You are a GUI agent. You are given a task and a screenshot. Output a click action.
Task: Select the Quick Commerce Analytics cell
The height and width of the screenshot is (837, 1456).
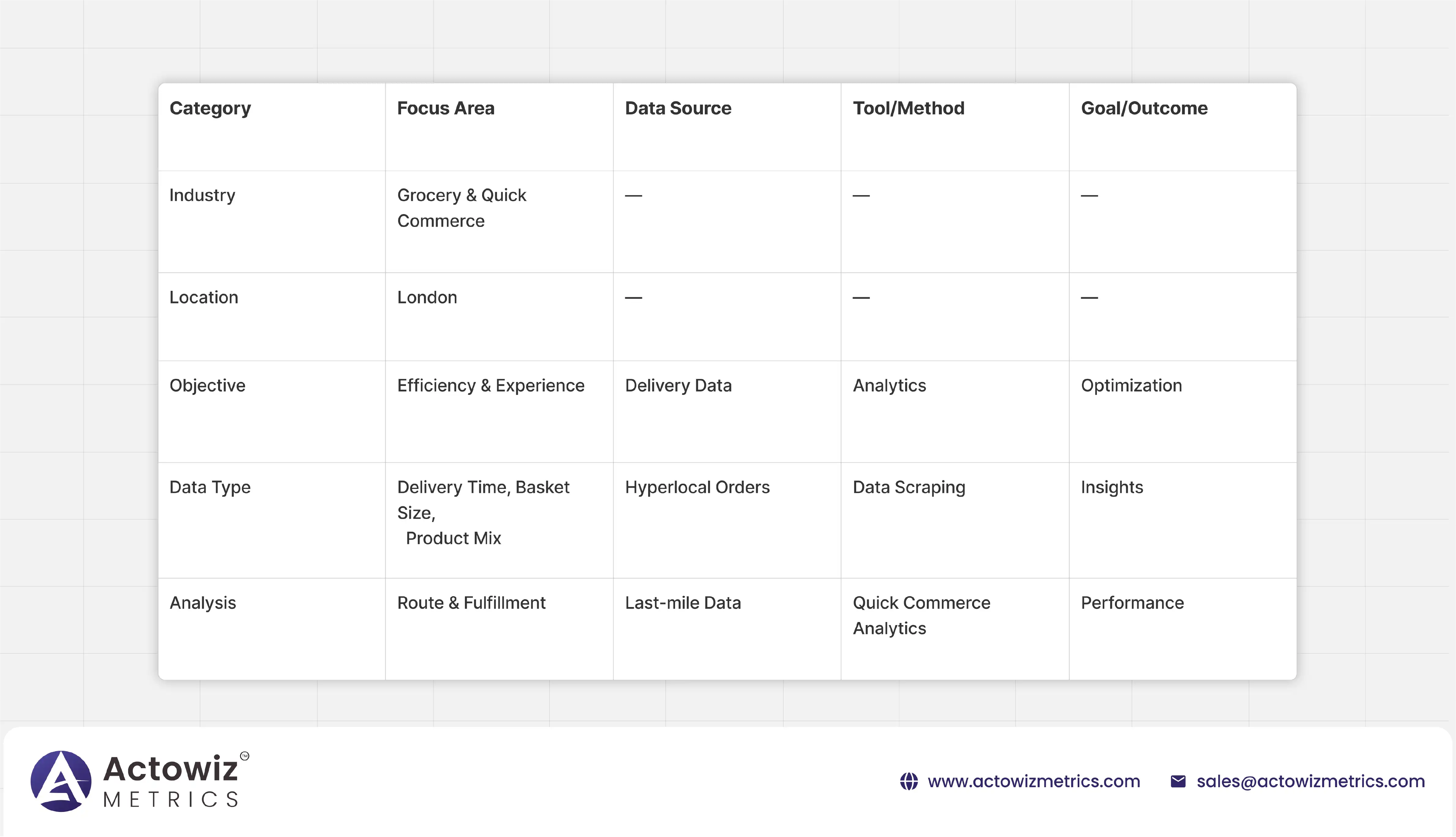pos(921,615)
